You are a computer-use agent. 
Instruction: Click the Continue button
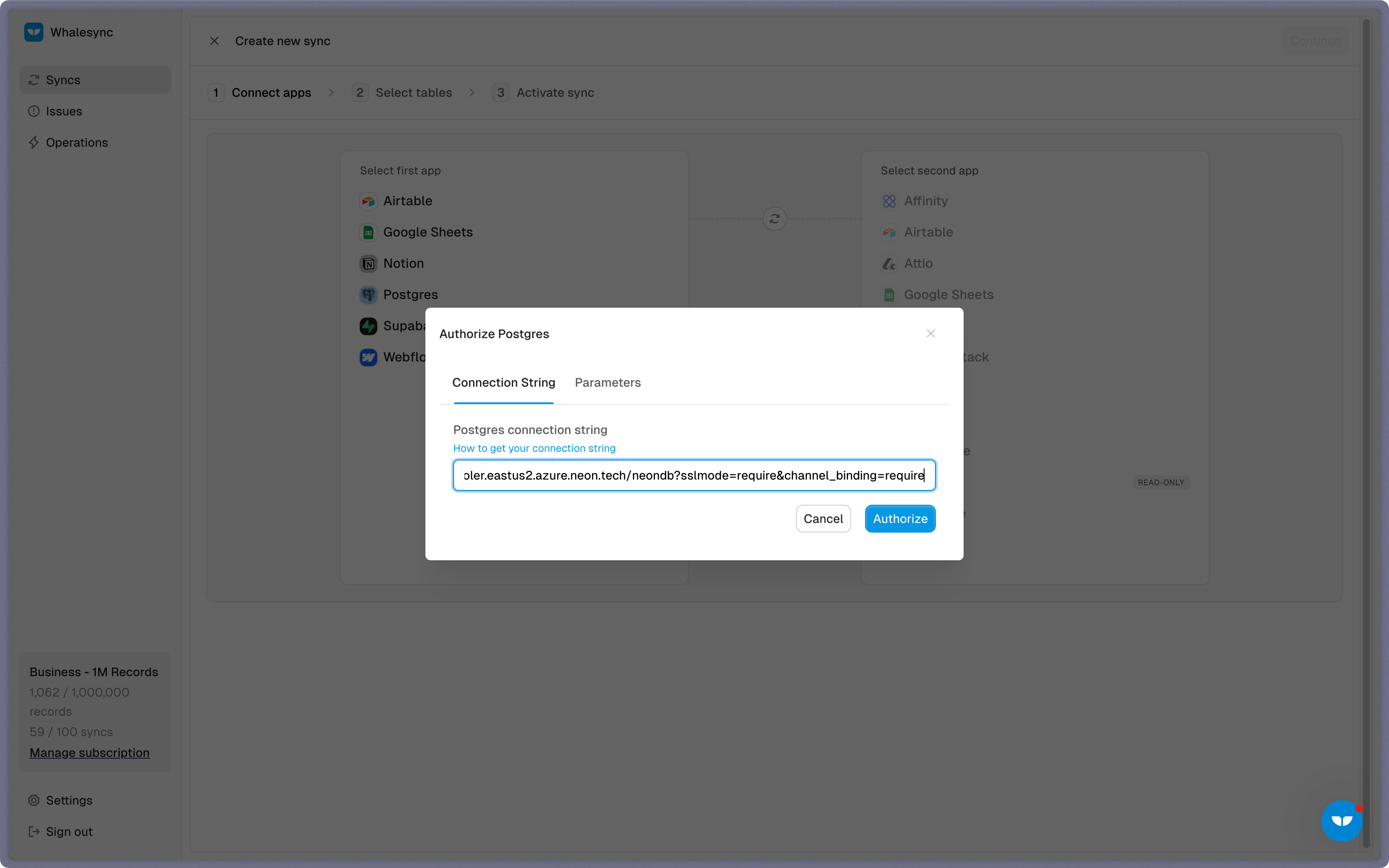[x=1315, y=41]
